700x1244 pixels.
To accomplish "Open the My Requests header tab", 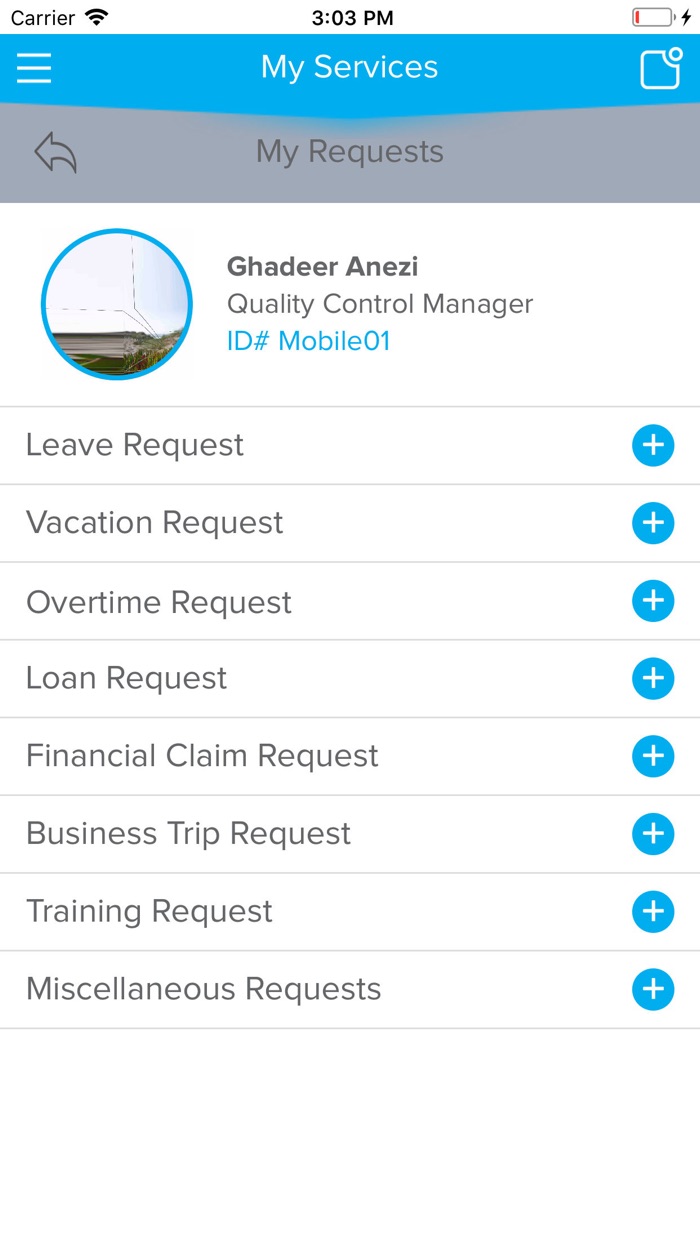I will 349,151.
